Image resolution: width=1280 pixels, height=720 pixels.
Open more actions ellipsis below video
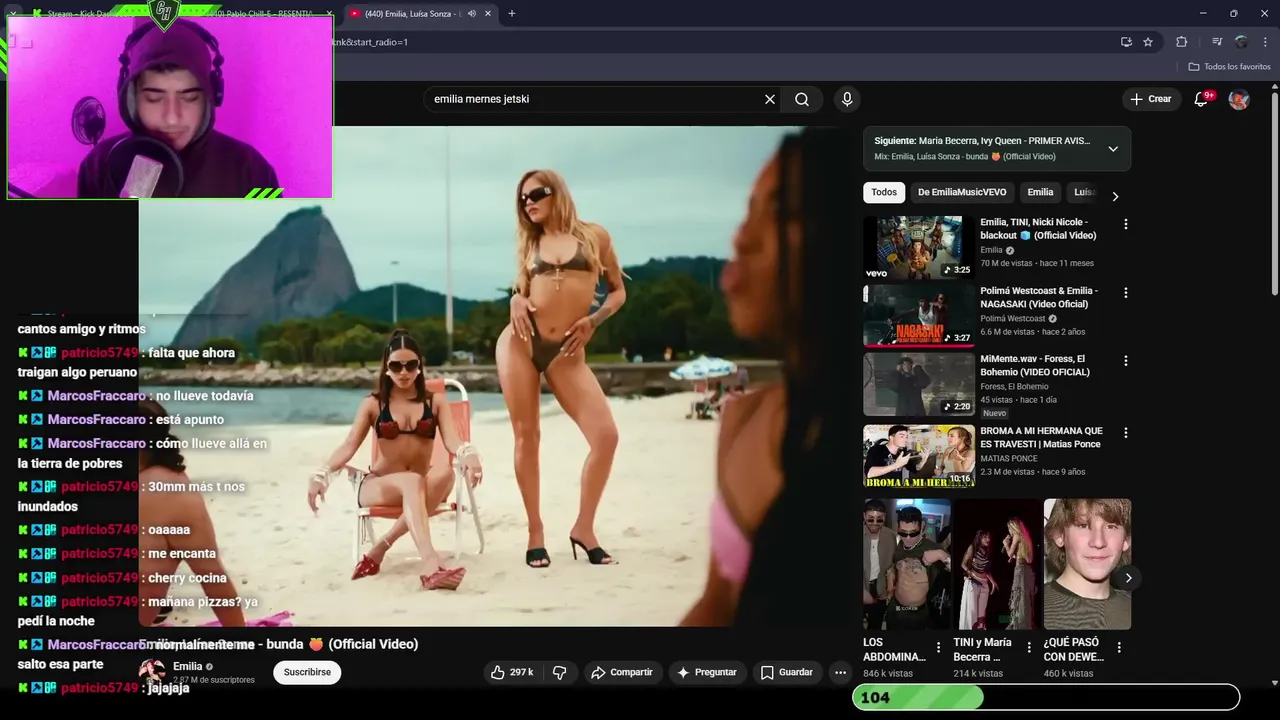(x=840, y=673)
